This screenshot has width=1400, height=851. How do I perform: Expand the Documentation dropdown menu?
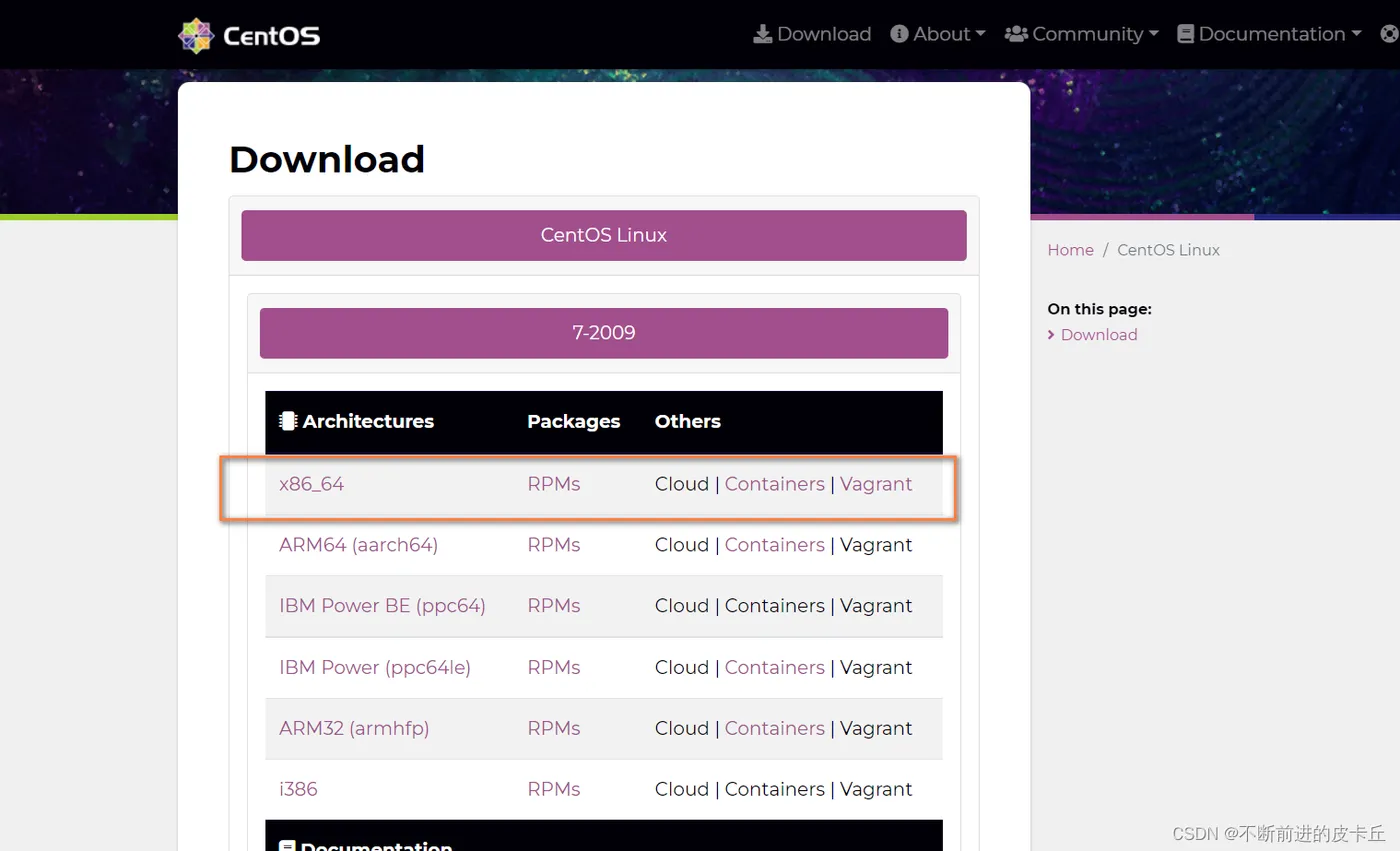pos(1270,34)
